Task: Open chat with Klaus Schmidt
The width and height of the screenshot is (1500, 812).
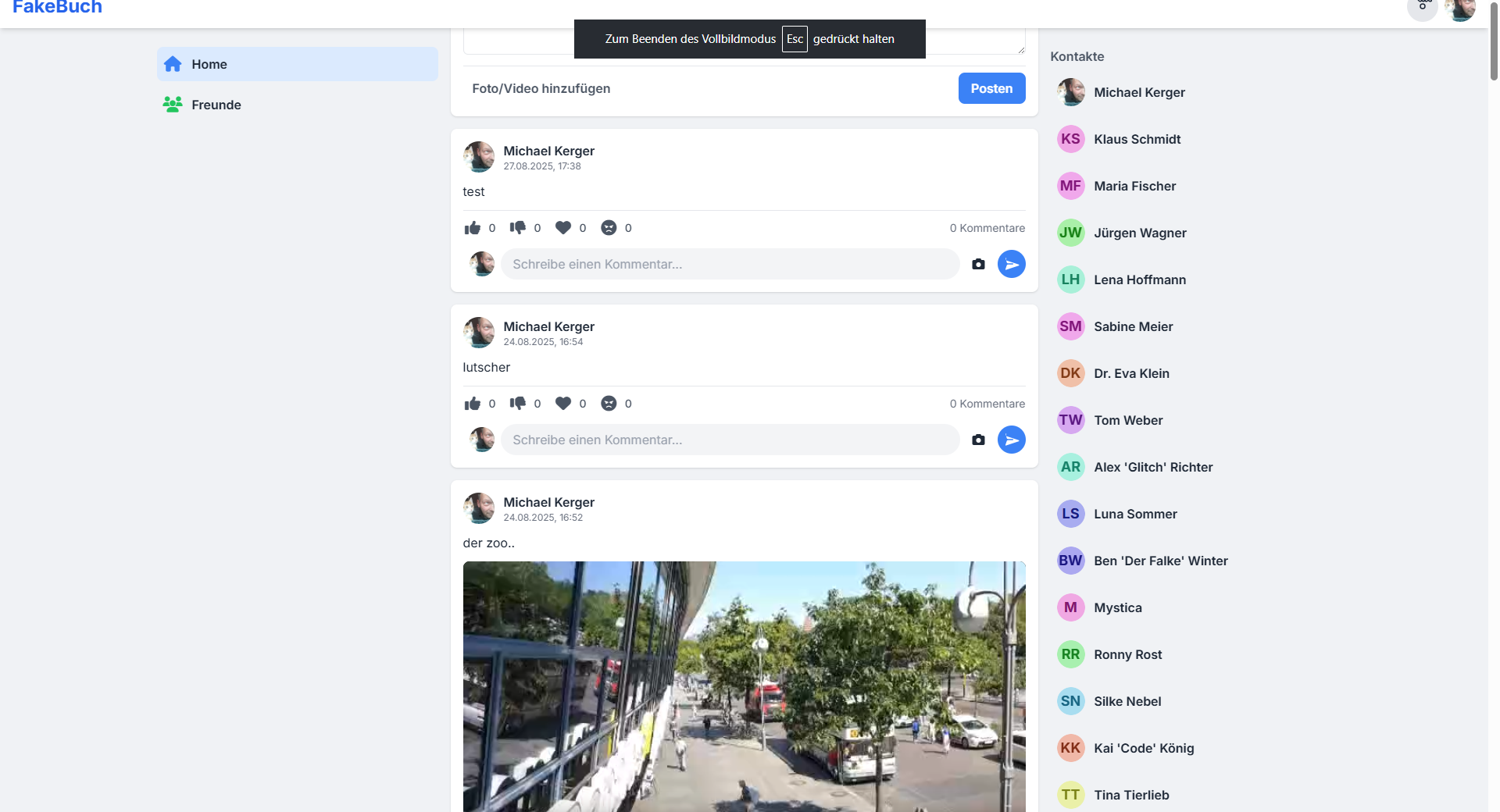Action: (1137, 139)
